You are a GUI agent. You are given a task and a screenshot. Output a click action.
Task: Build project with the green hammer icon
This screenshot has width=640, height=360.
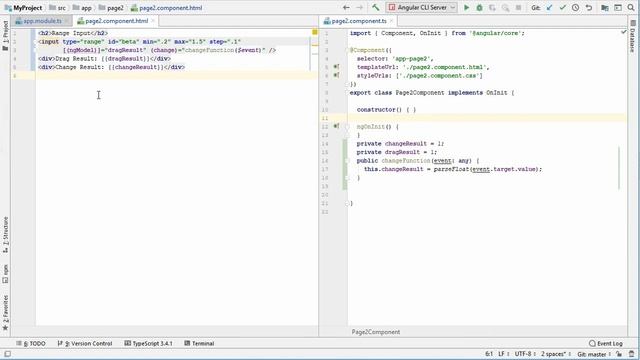pyautogui.click(x=376, y=7)
